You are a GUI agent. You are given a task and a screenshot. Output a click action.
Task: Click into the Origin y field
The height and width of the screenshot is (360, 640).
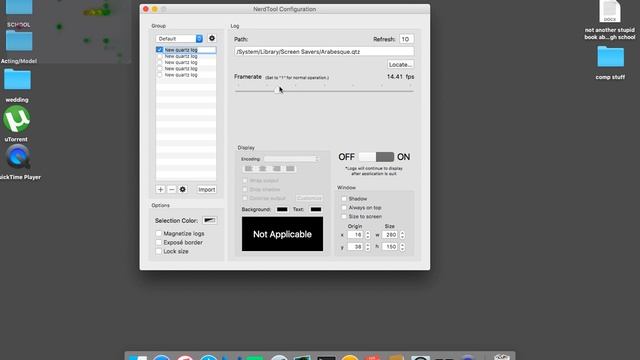pos(355,247)
